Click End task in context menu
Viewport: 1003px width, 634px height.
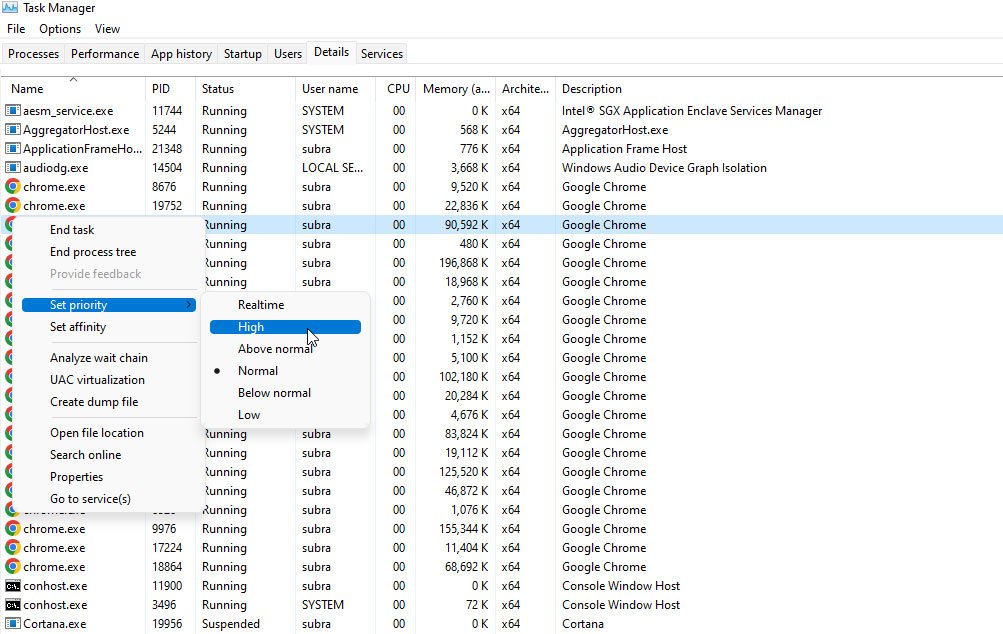(x=72, y=230)
